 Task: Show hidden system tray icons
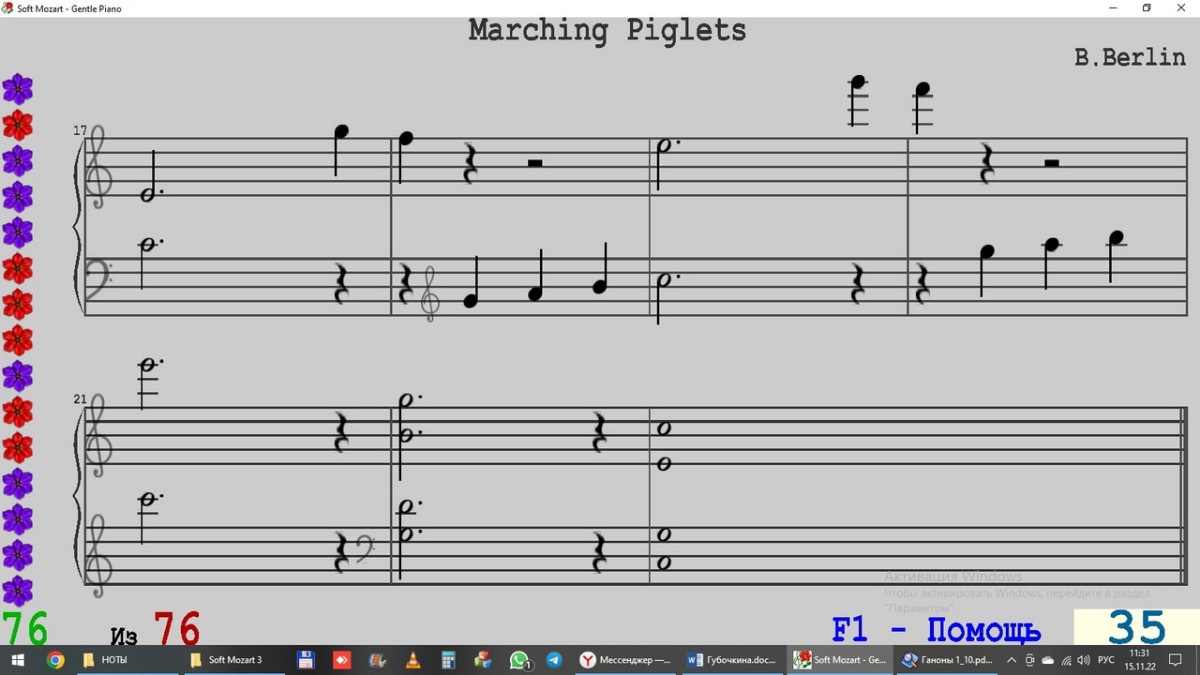(x=1012, y=660)
